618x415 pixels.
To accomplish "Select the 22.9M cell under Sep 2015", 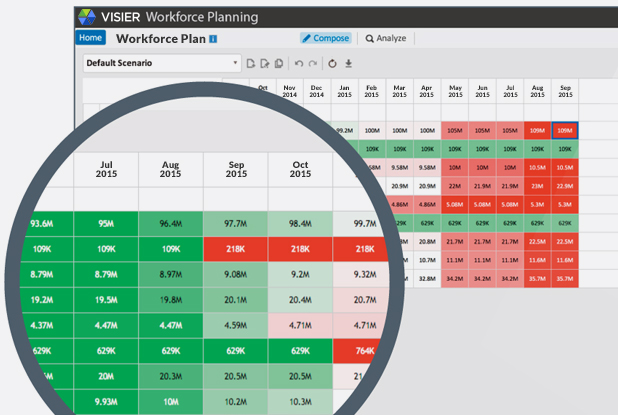I will point(565,186).
